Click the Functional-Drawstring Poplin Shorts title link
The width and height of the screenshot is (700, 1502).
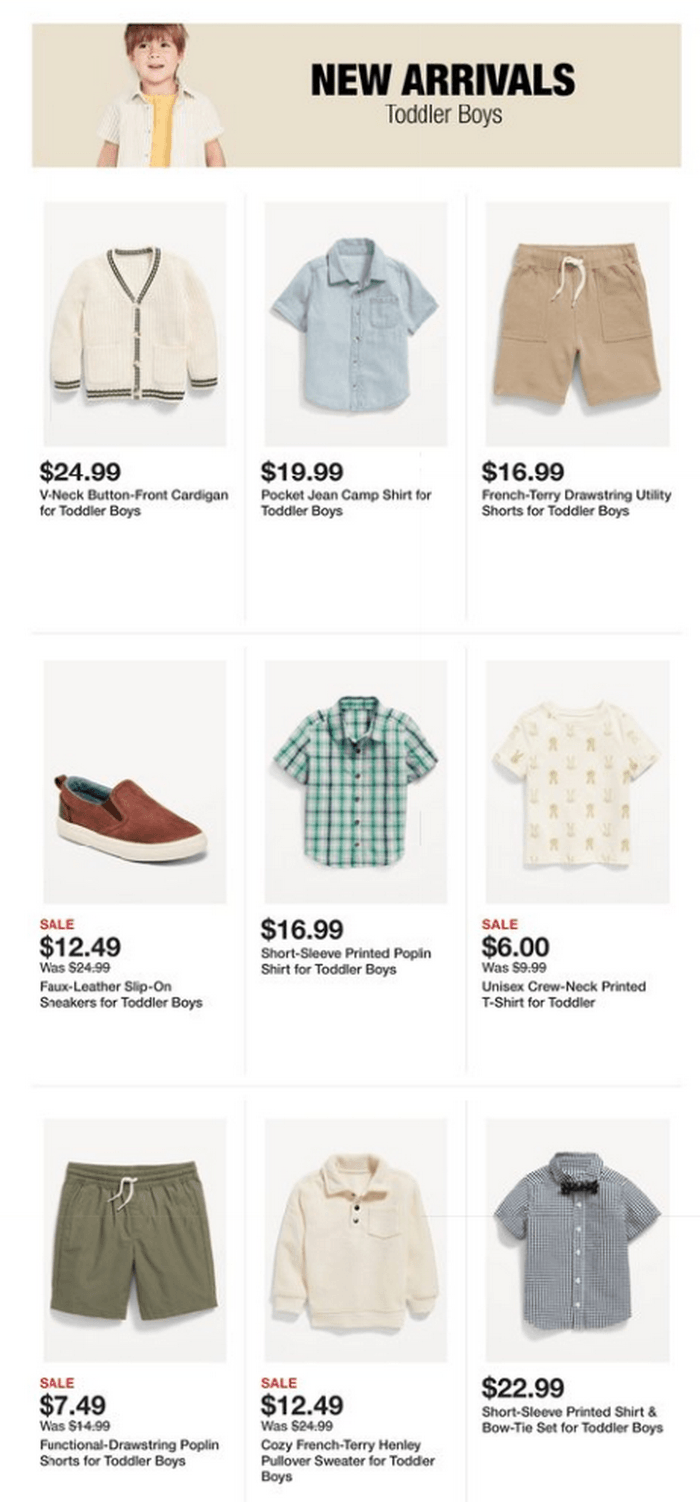129,1453
